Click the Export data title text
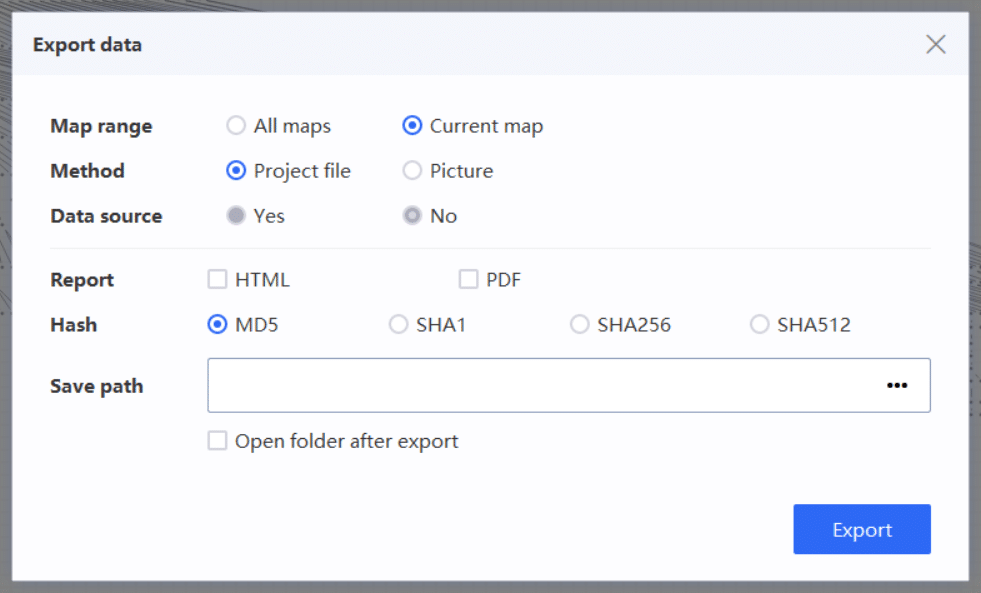 click(x=88, y=45)
